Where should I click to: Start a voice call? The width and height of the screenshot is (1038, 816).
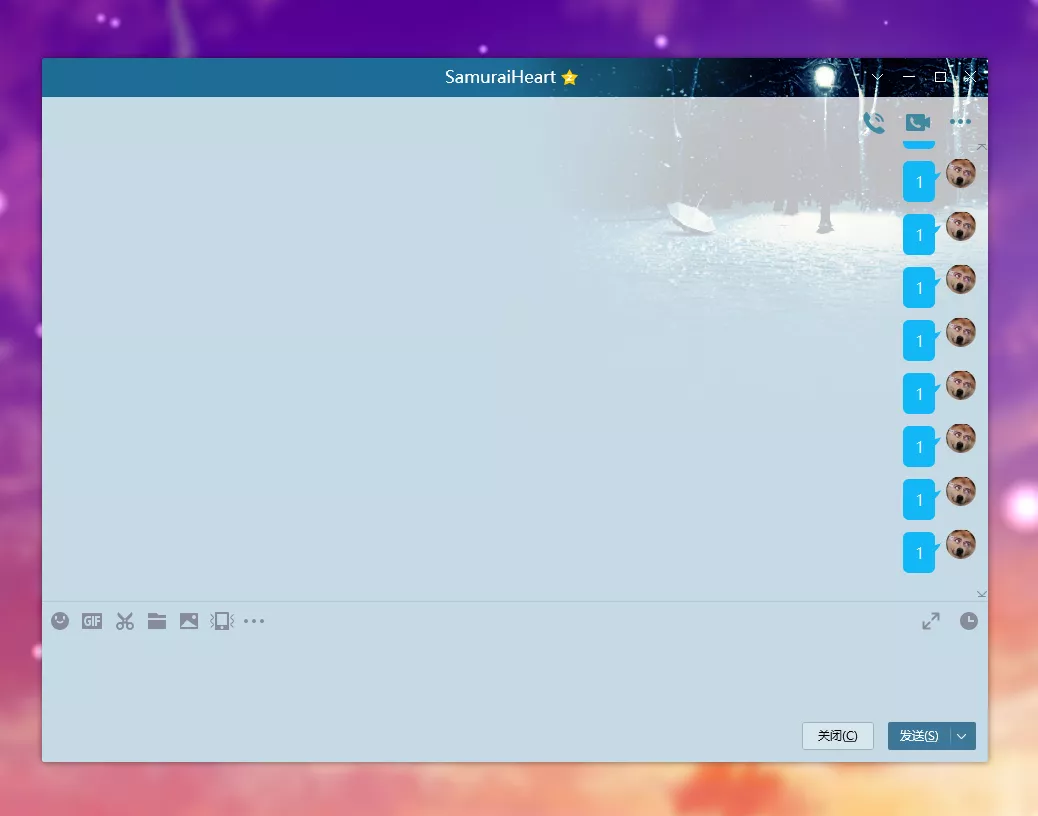tap(874, 122)
